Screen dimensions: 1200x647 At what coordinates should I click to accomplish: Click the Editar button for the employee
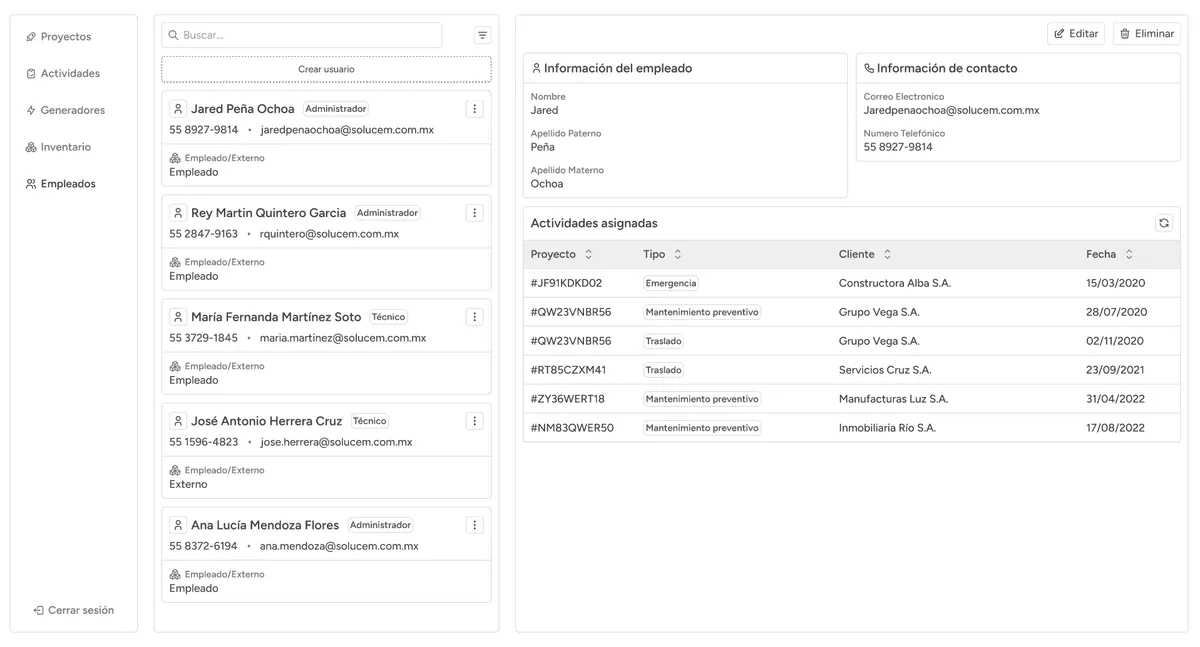[x=1075, y=33]
